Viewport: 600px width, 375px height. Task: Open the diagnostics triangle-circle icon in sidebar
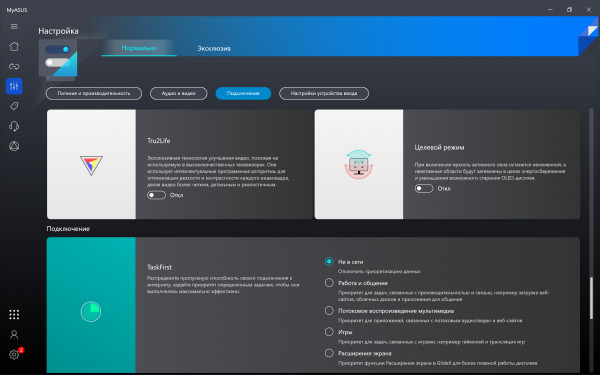click(x=14, y=146)
